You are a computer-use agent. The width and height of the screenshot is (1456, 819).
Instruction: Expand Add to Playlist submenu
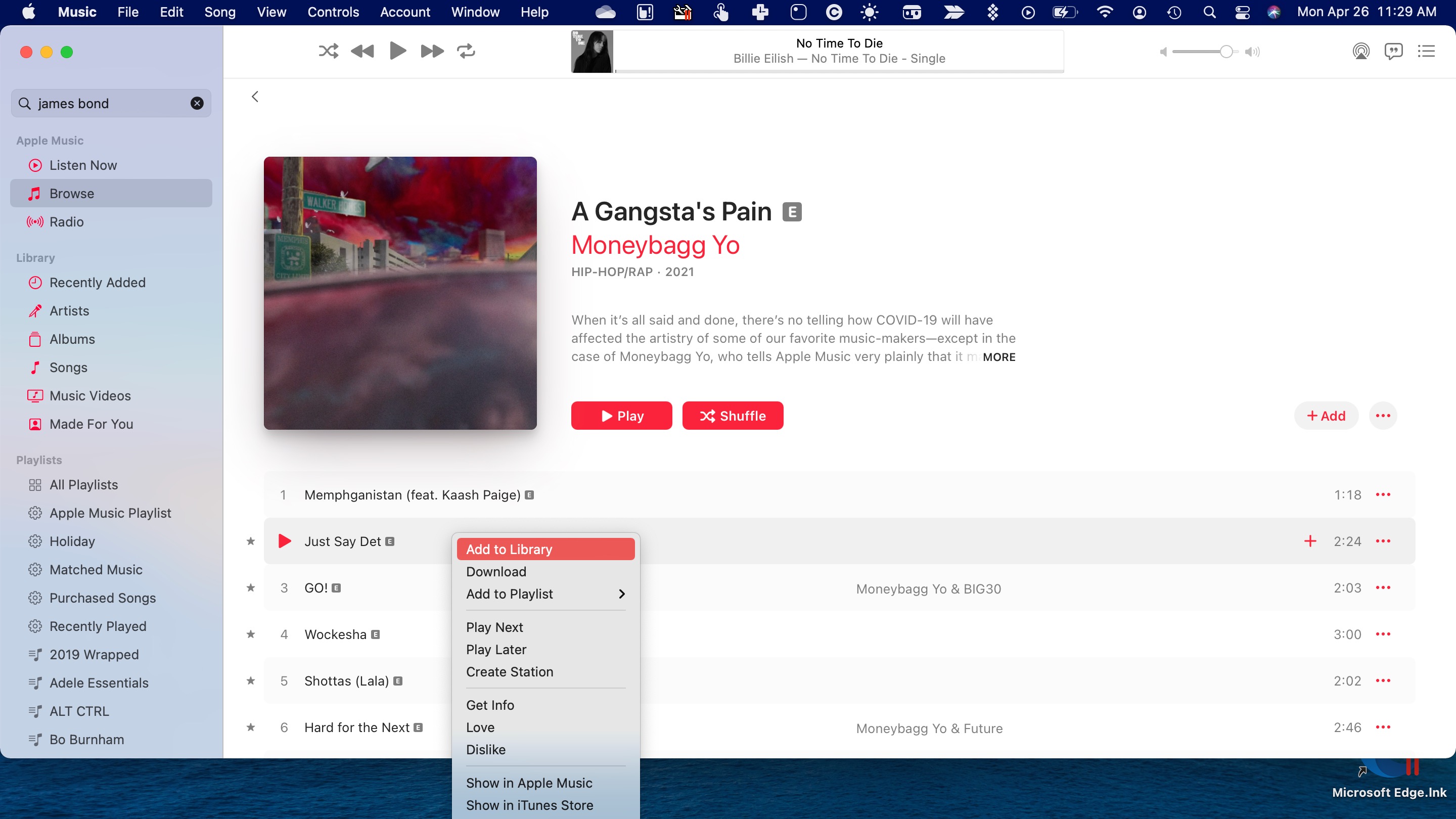[x=545, y=594]
